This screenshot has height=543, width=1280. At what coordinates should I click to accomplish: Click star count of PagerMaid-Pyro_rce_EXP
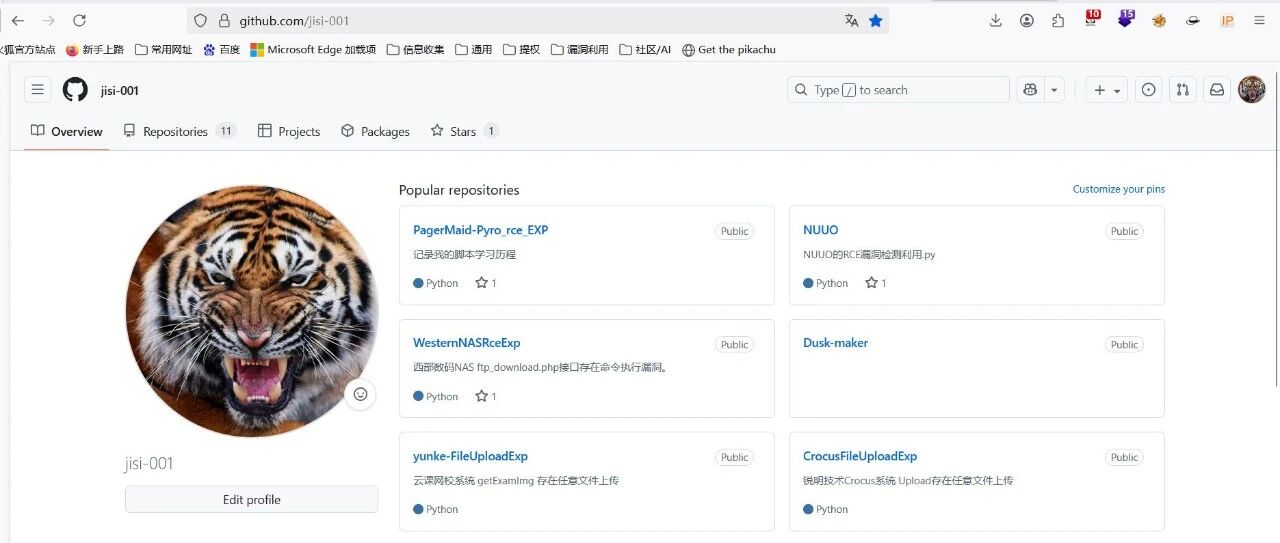(486, 283)
